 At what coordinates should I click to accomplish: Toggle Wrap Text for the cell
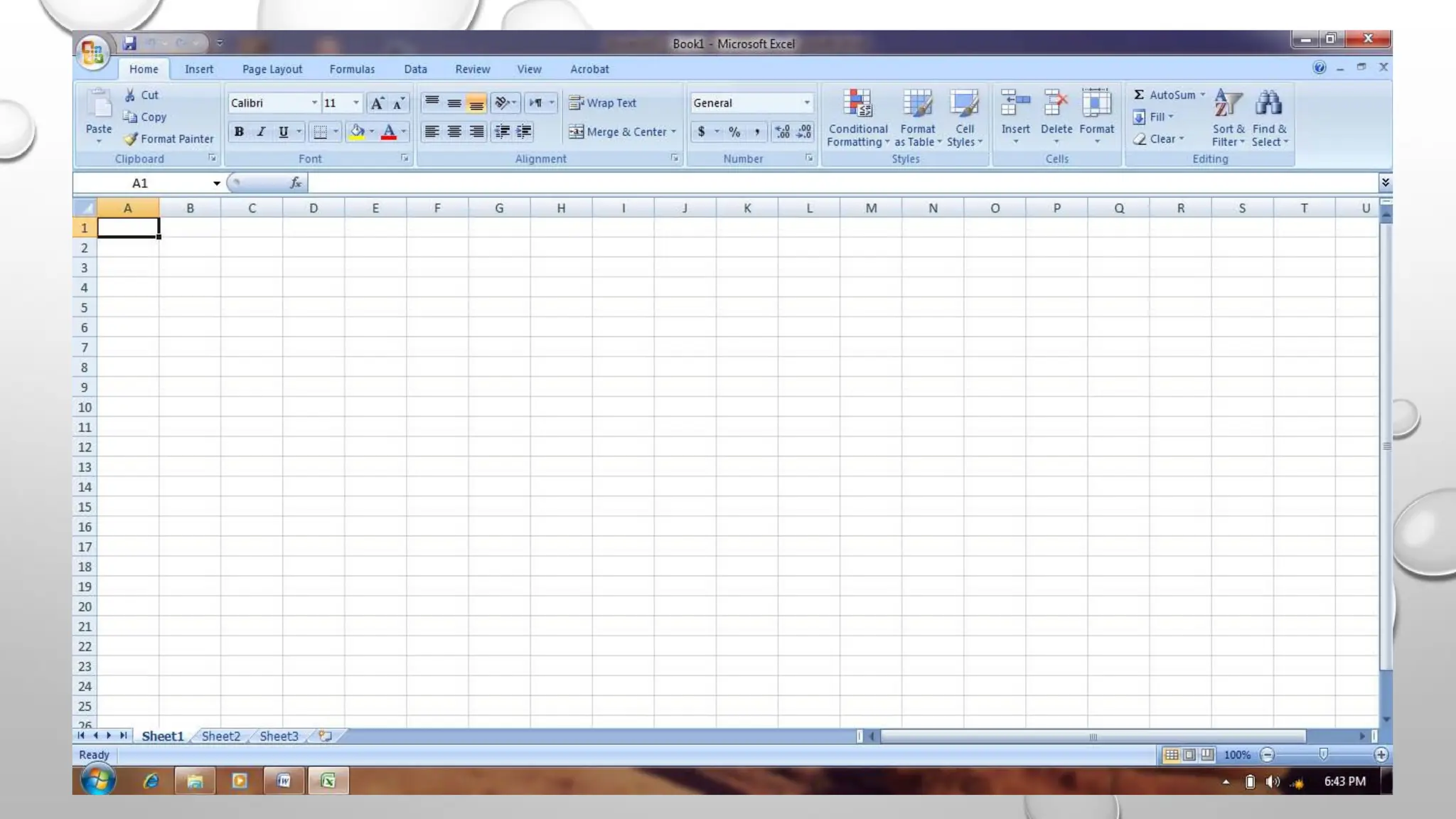[603, 103]
